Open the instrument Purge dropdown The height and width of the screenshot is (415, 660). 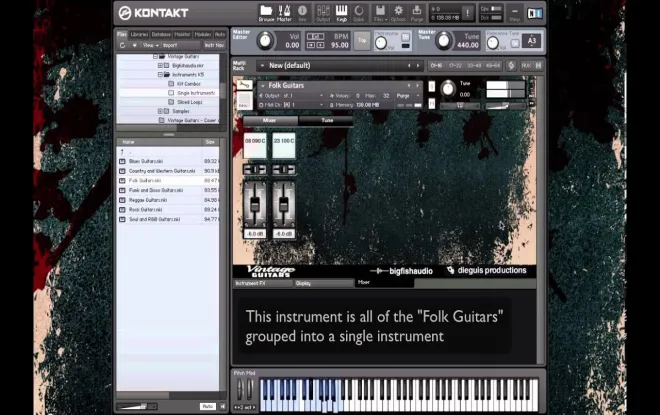pyautogui.click(x=407, y=96)
